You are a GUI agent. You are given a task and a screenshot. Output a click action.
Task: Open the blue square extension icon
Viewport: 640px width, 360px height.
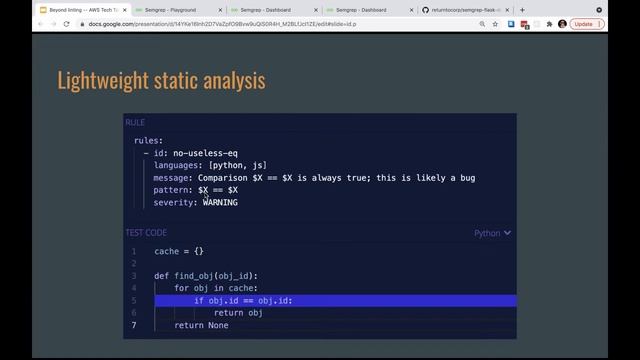coord(511,24)
